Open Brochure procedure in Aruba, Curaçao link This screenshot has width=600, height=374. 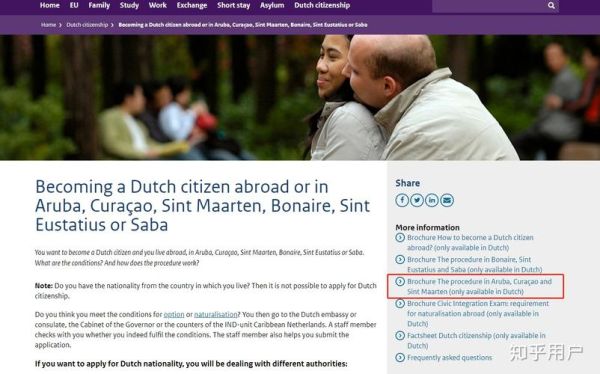[x=479, y=286]
